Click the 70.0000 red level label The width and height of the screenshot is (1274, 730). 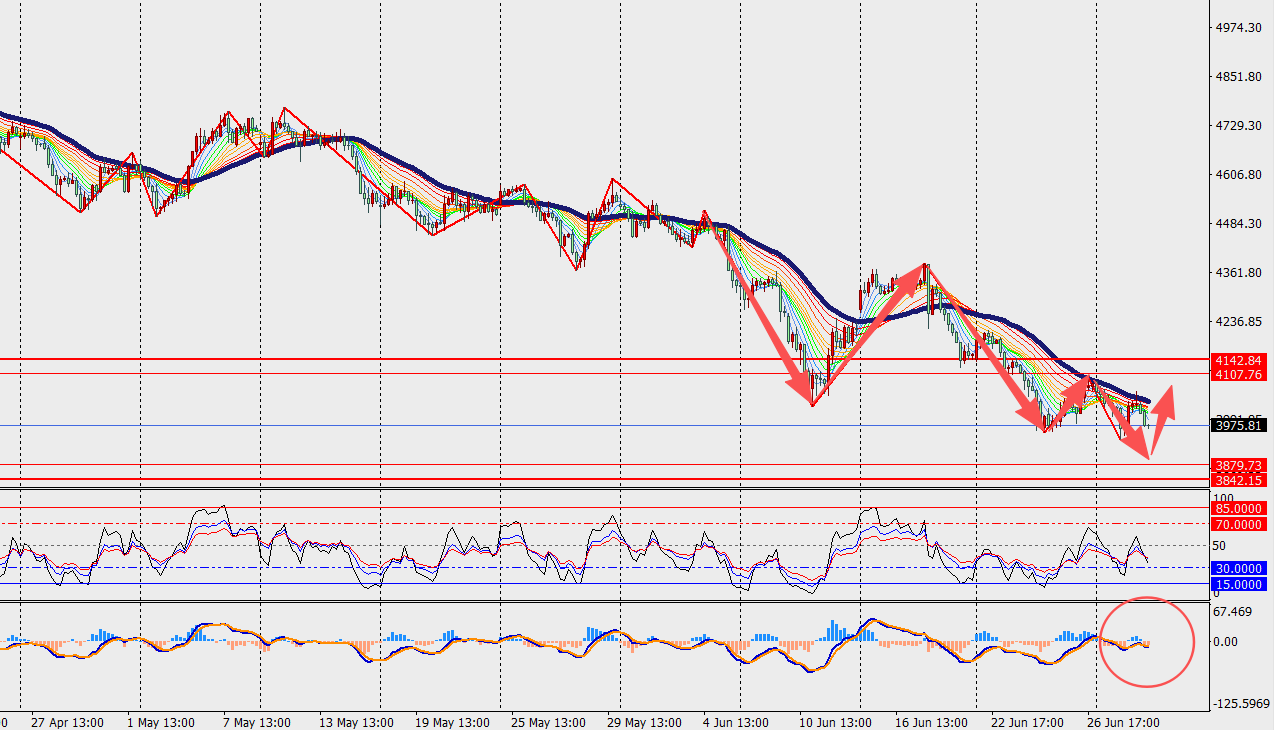pos(1238,524)
